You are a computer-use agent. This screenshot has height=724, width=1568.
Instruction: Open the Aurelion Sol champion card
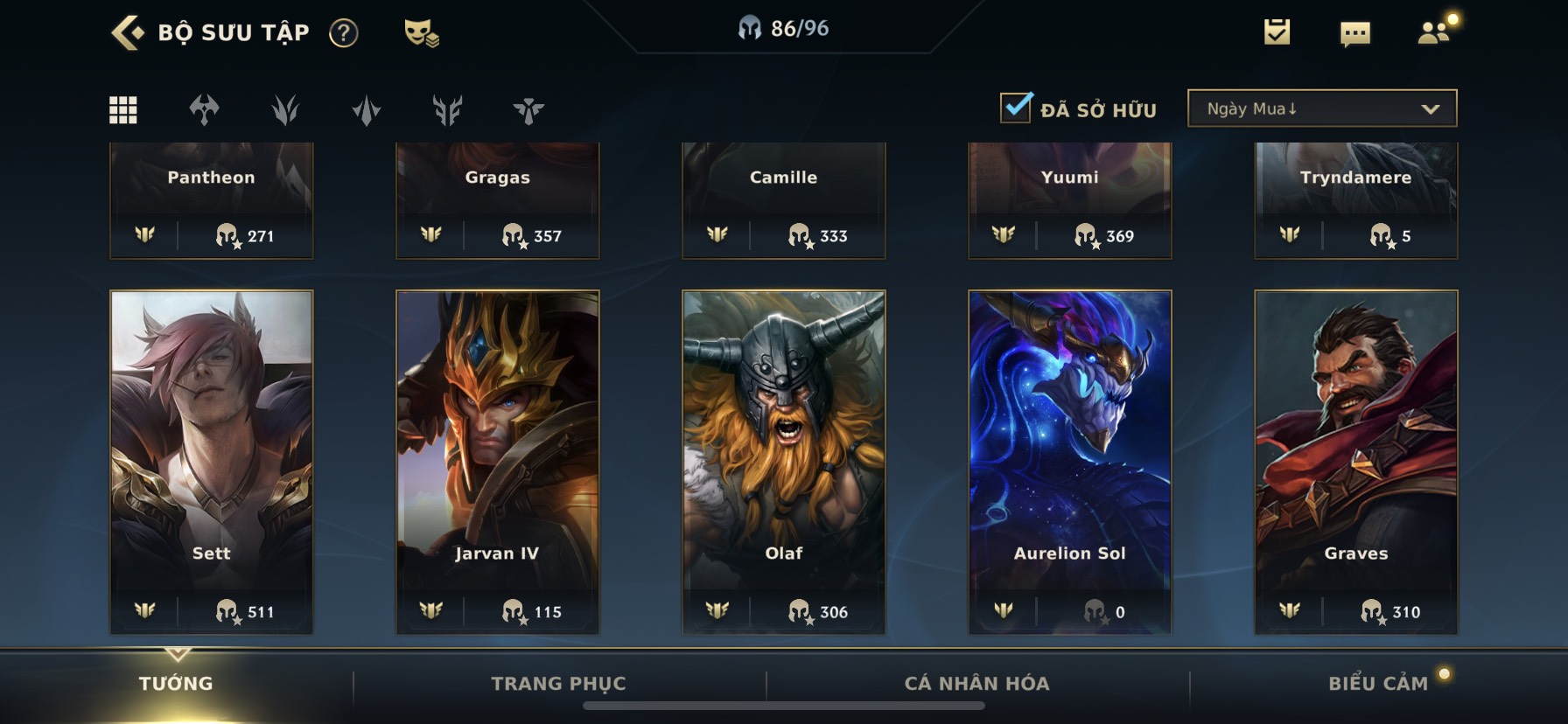tap(1069, 462)
